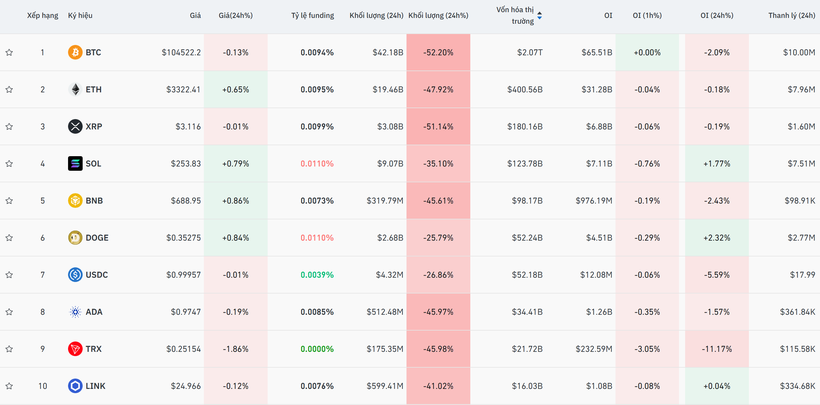Click the Solana SOL coin icon
Screen dimensions: 820x405
[75, 163]
